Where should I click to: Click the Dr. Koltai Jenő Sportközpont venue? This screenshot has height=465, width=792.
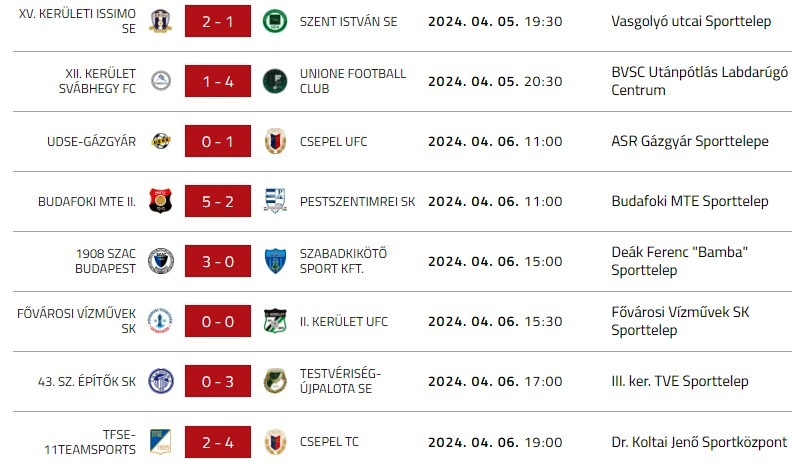tap(699, 441)
